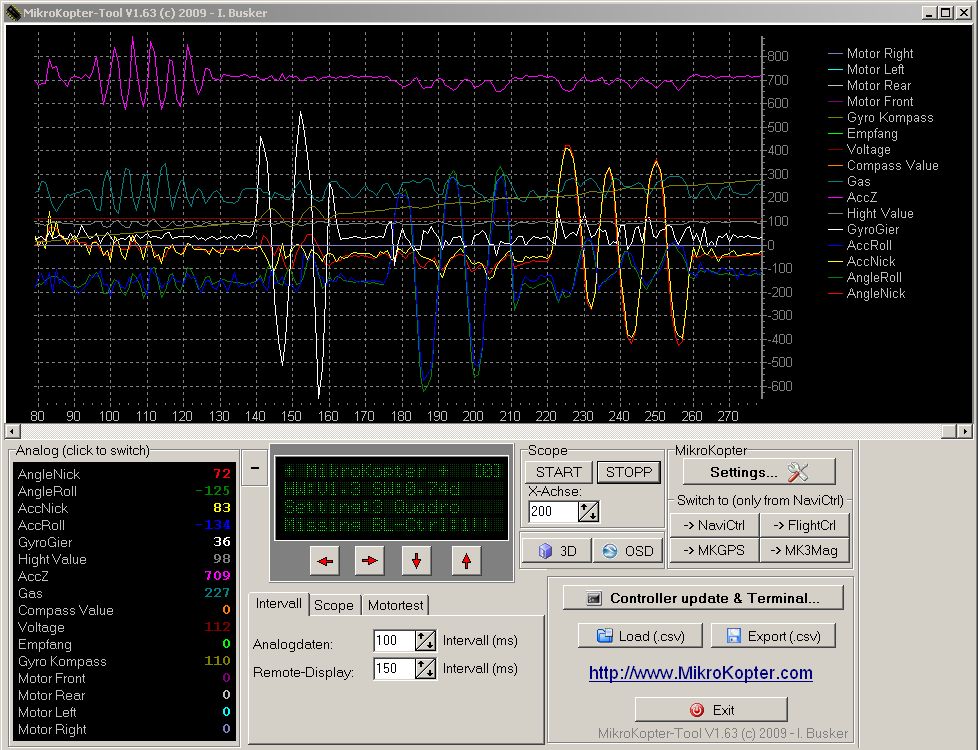This screenshot has width=978, height=750.
Task: Load a .csv file
Action: (640, 636)
